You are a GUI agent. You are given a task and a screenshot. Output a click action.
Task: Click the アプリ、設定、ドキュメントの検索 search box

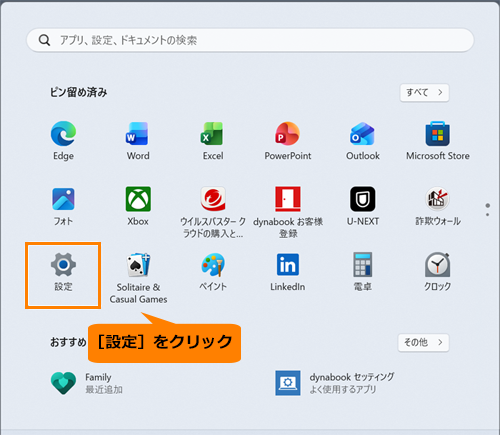point(250,40)
